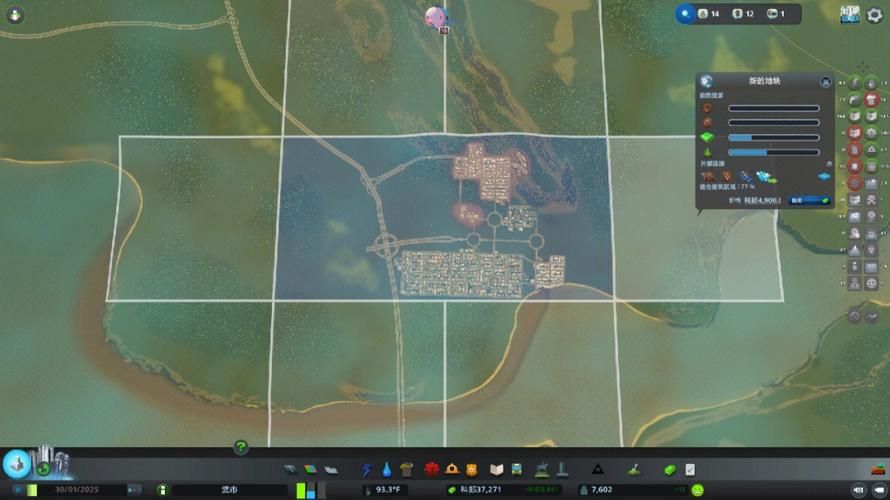Image resolution: width=890 pixels, height=500 pixels.
Task: Open the Roads build menu
Action: coord(290,469)
